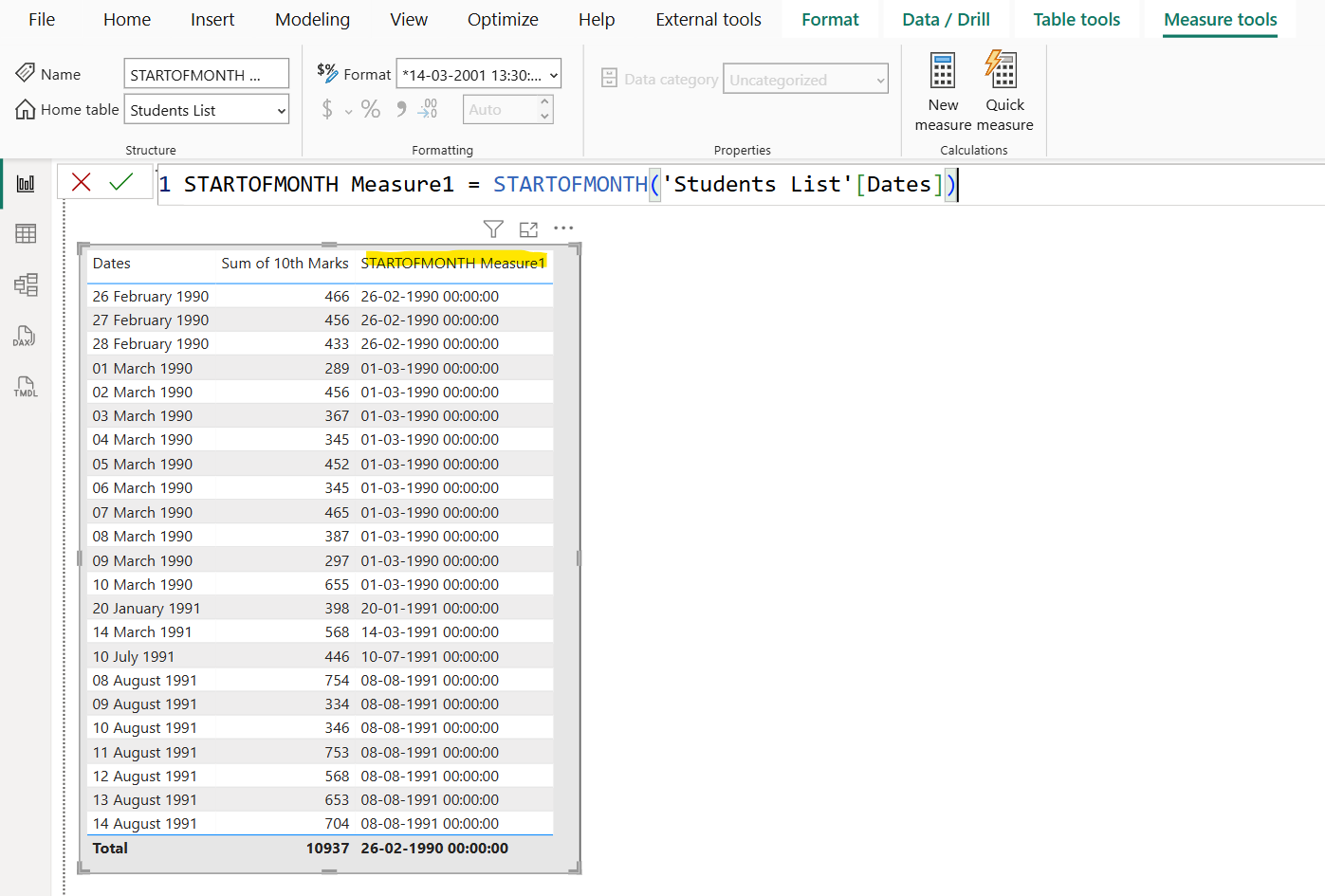Open the Home table dropdown

[x=206, y=109]
